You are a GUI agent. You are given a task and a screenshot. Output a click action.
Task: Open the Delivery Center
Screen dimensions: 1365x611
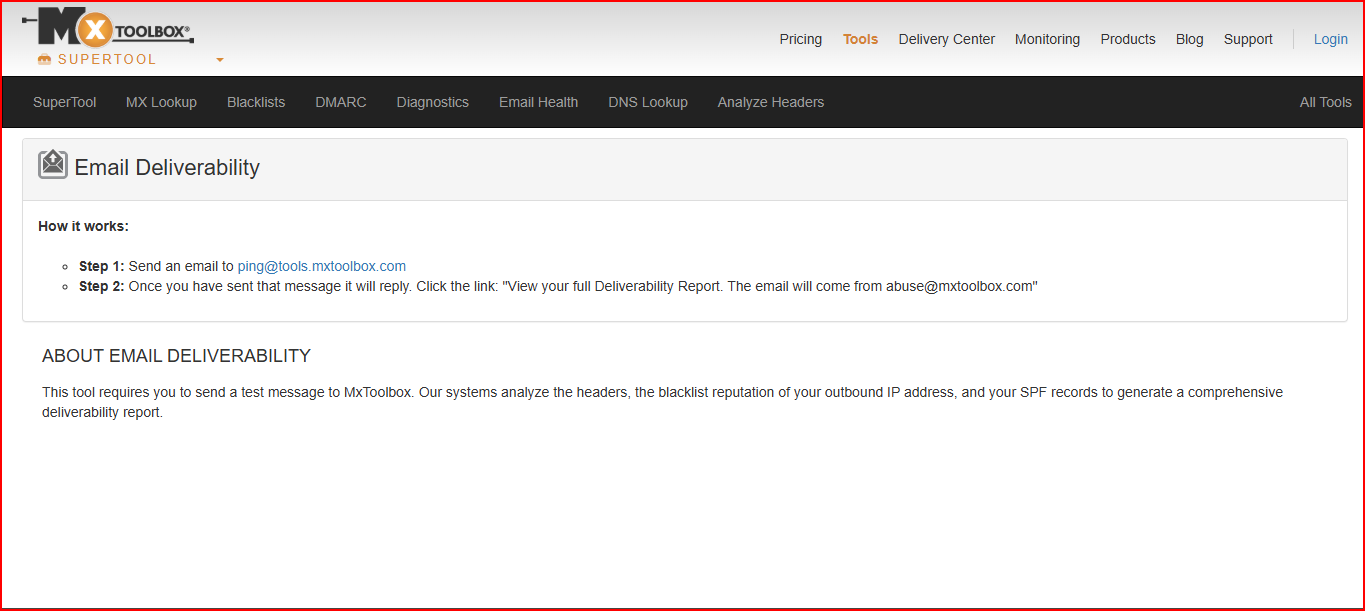click(x=946, y=39)
